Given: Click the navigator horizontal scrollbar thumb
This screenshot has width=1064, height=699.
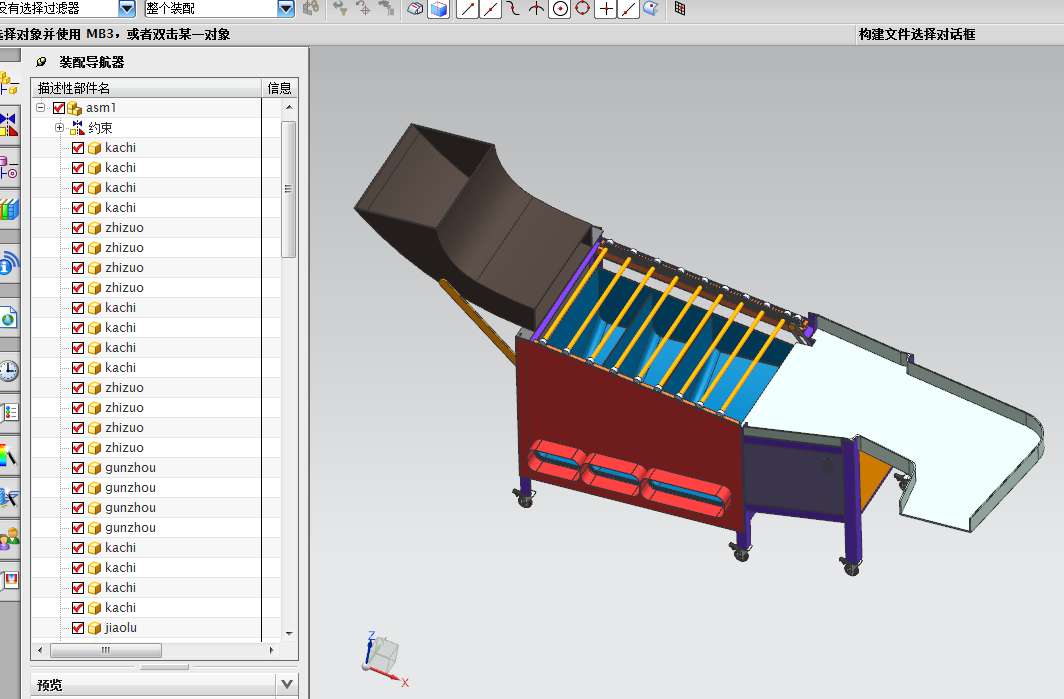Looking at the screenshot, I should 104,650.
